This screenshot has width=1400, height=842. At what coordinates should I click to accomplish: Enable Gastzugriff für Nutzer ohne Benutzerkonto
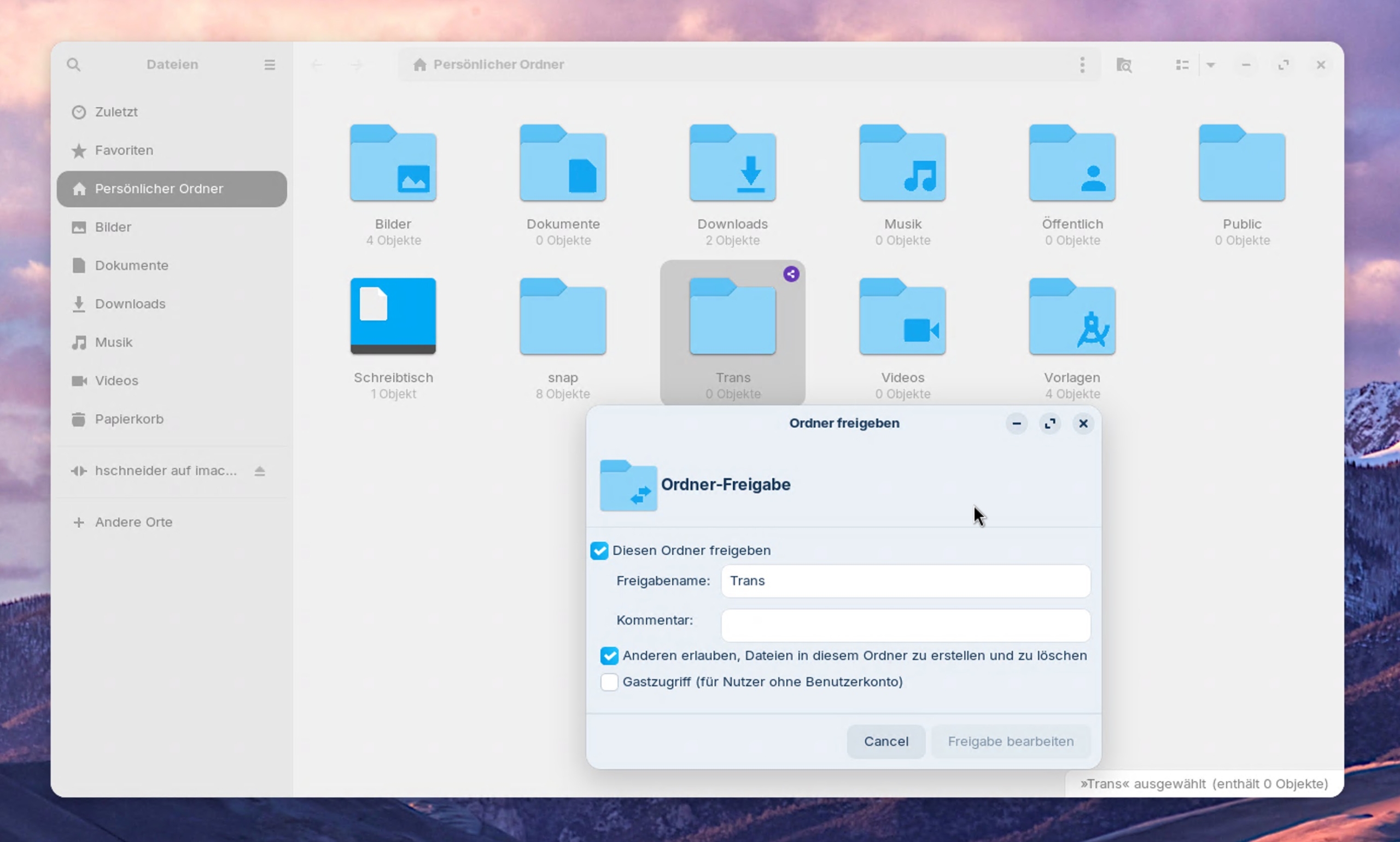click(609, 681)
